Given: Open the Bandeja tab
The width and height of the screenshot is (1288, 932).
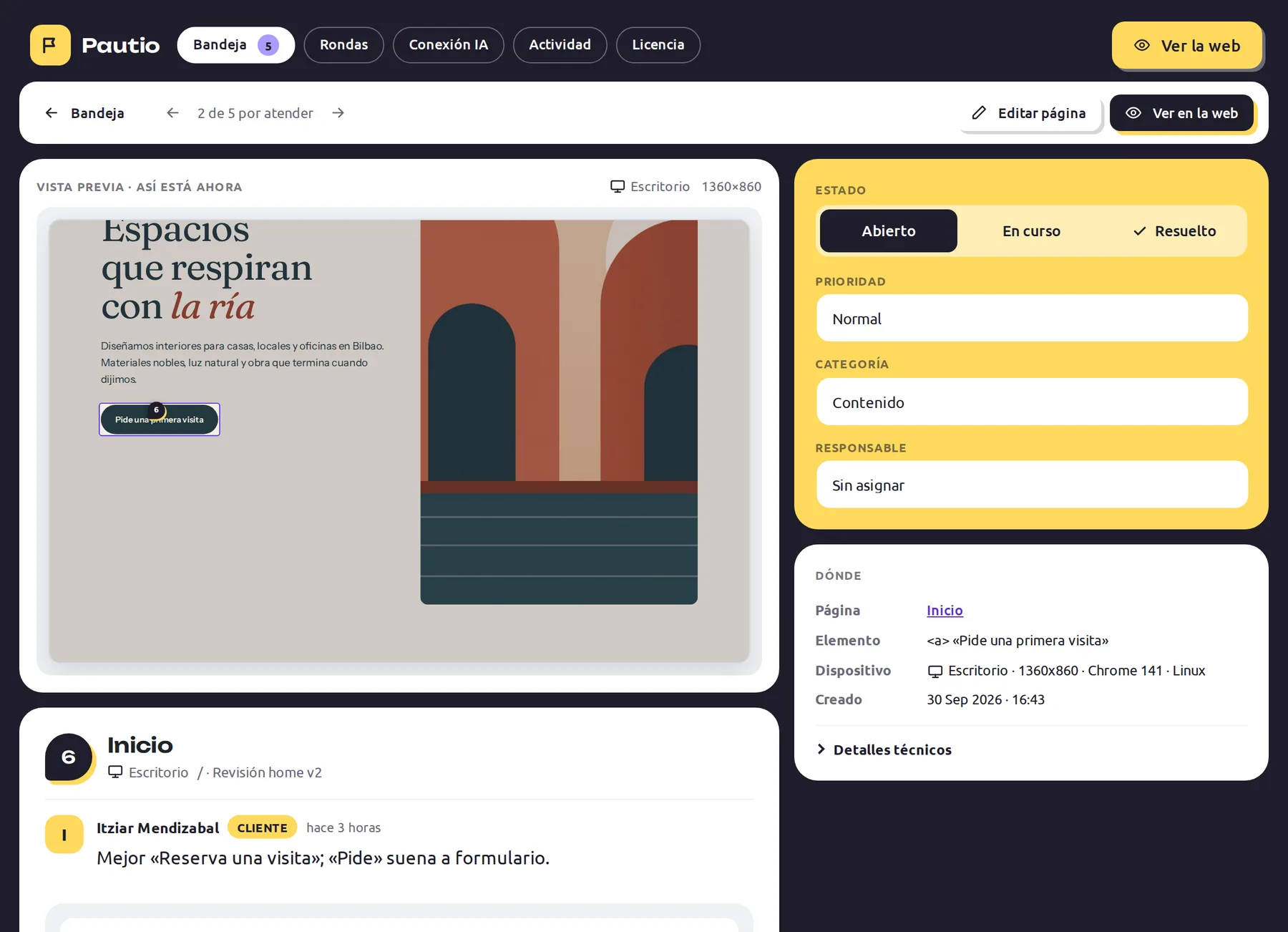Looking at the screenshot, I should [x=235, y=45].
